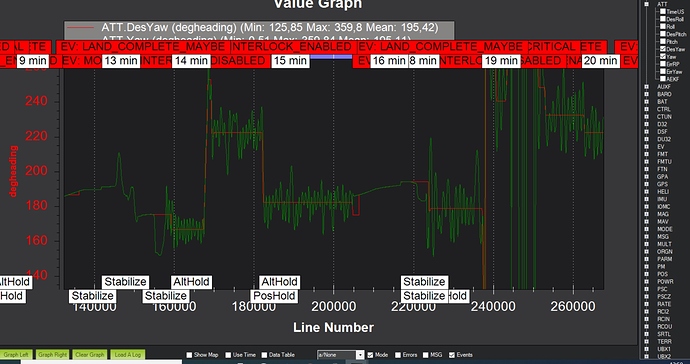Check Roll under ATT
This screenshot has width=690, height=364.
pyautogui.click(x=662, y=27)
